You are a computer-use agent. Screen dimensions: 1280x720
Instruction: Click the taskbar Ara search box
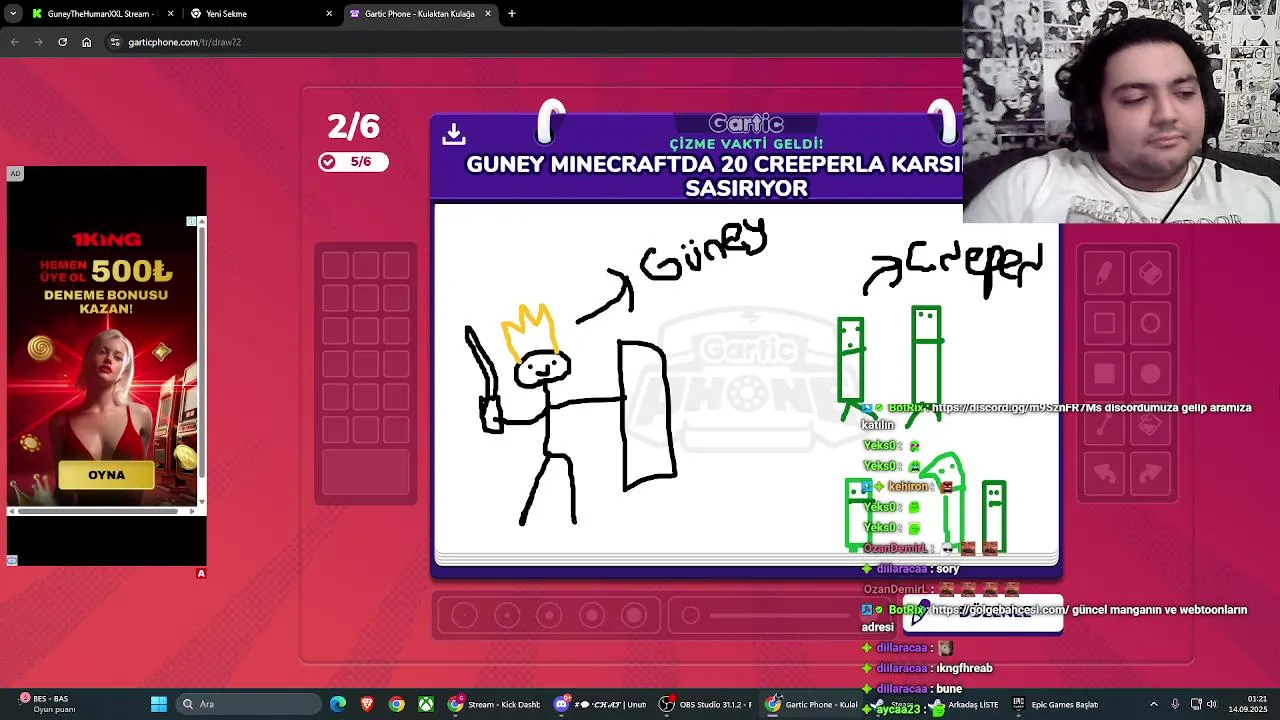(x=247, y=704)
